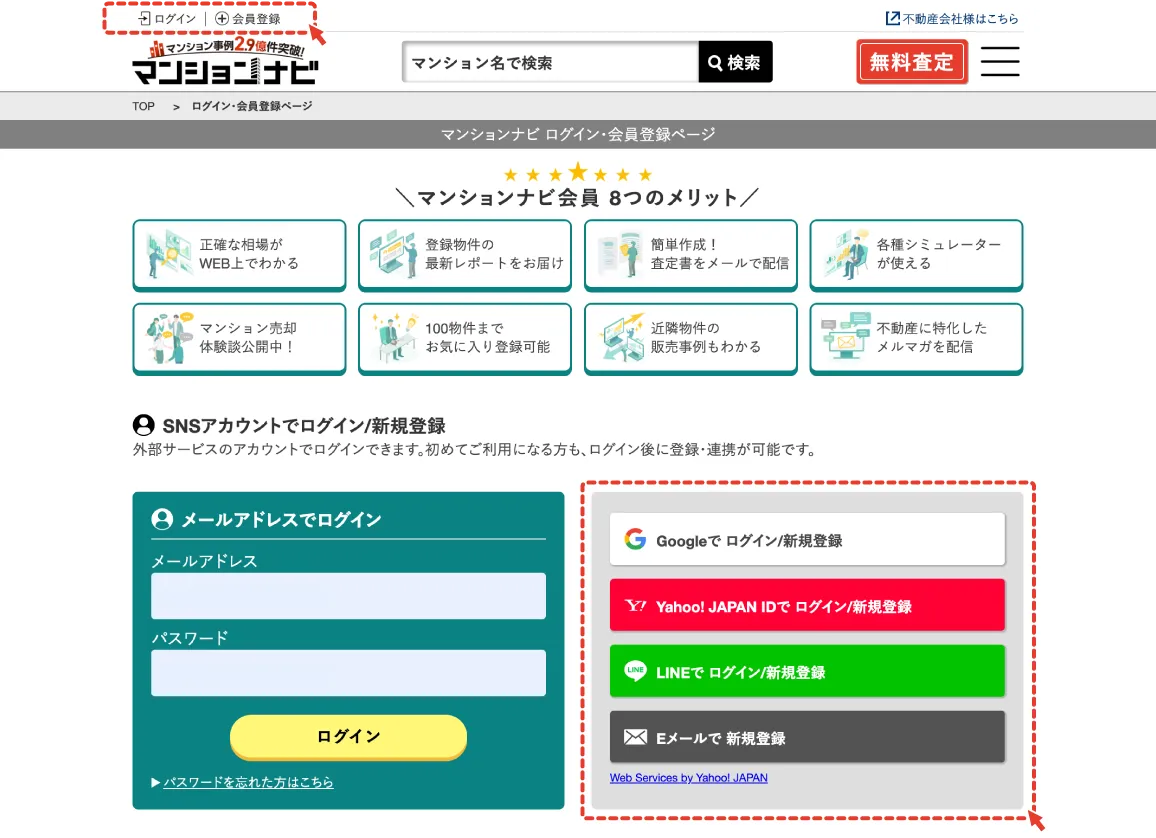Click the external-link icon before 不動産会社様はこちら
Image resolution: width=1156 pixels, height=838 pixels.
[x=892, y=18]
